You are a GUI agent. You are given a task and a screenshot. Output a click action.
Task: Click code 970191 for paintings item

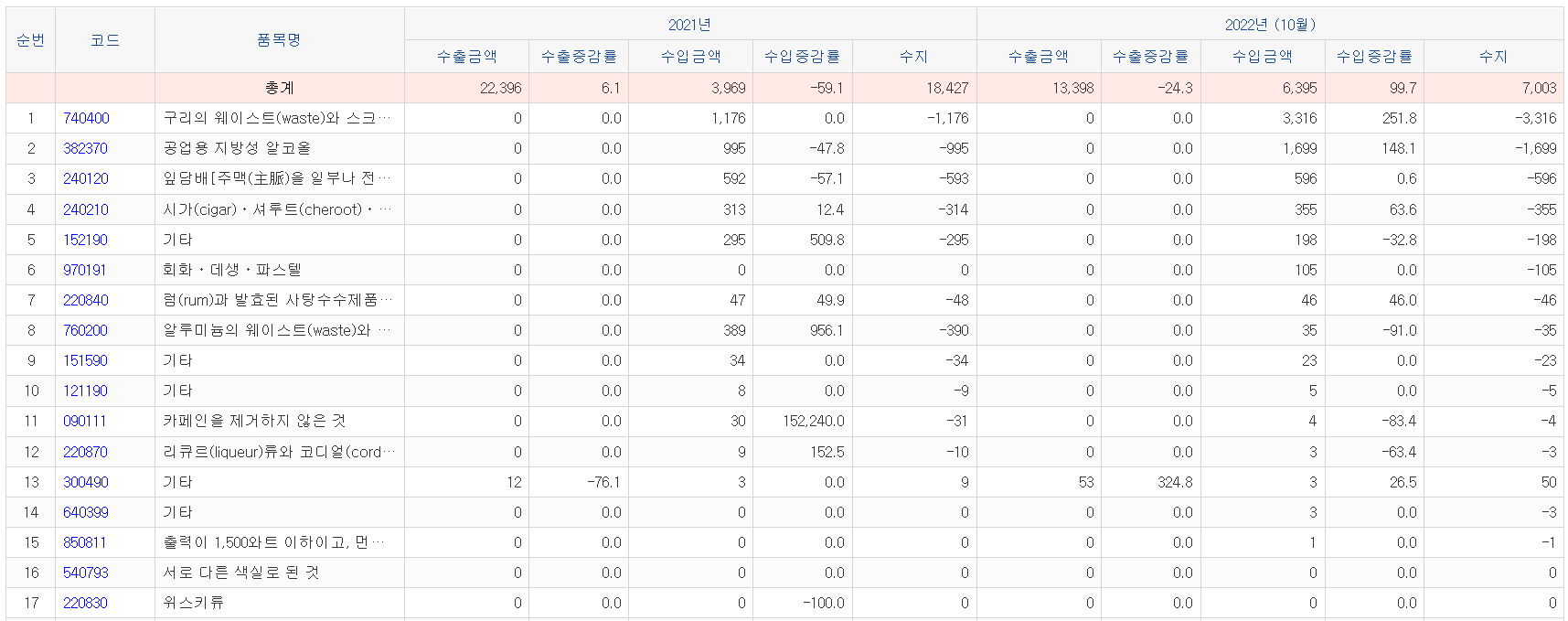click(84, 270)
